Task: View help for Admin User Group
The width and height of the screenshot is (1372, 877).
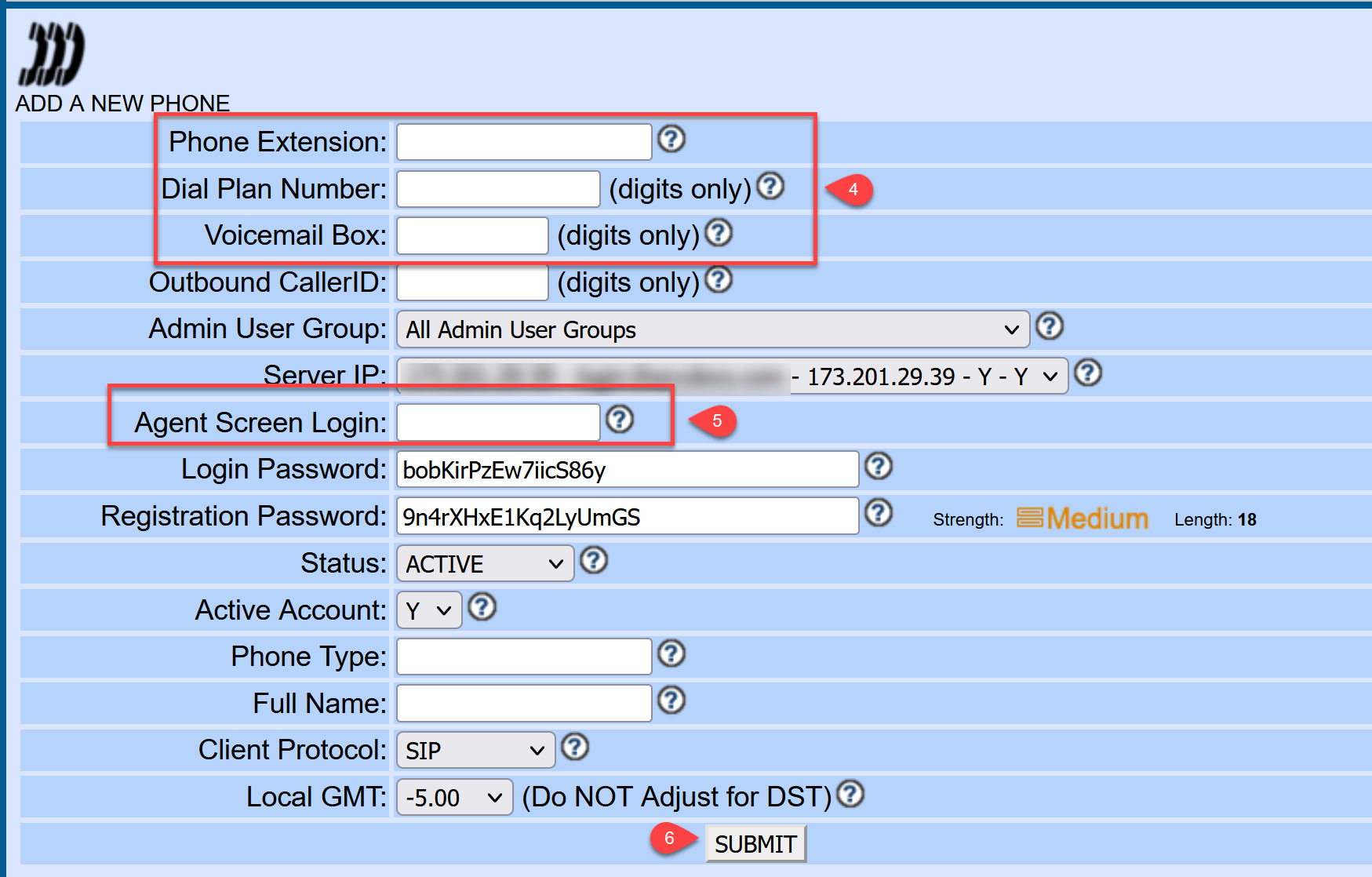Action: pos(1050,326)
